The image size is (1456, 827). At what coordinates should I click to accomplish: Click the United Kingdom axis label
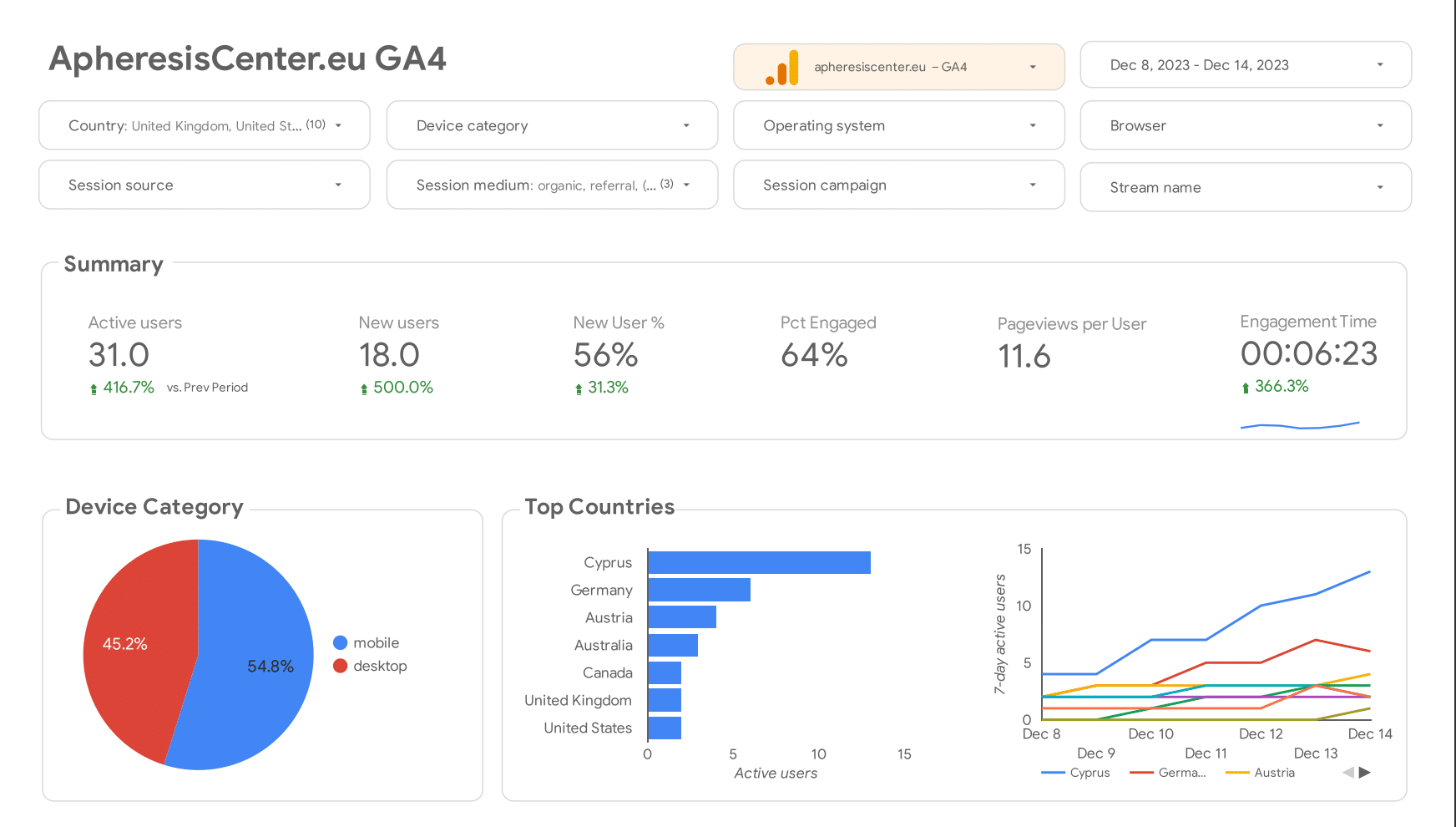[x=578, y=700]
